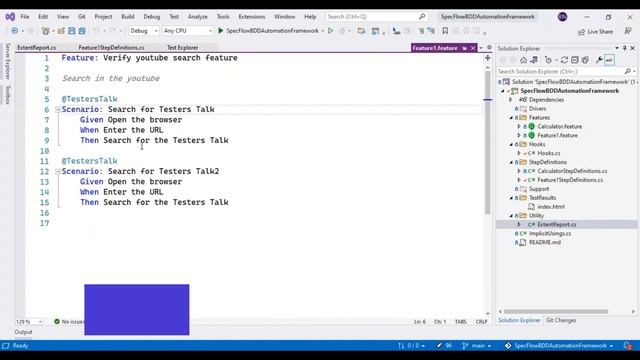The height and width of the screenshot is (360, 640).
Task: Open the File menu
Action: point(25,17)
